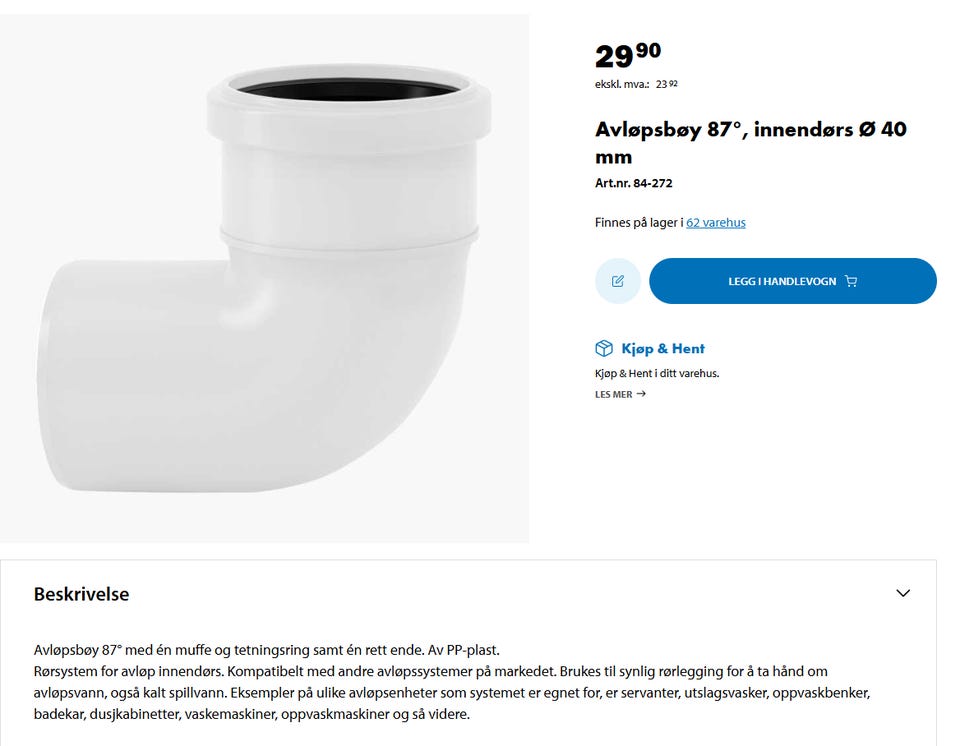960x746 pixels.
Task: Click the Kjøp & Hent box icon
Action: coord(604,348)
